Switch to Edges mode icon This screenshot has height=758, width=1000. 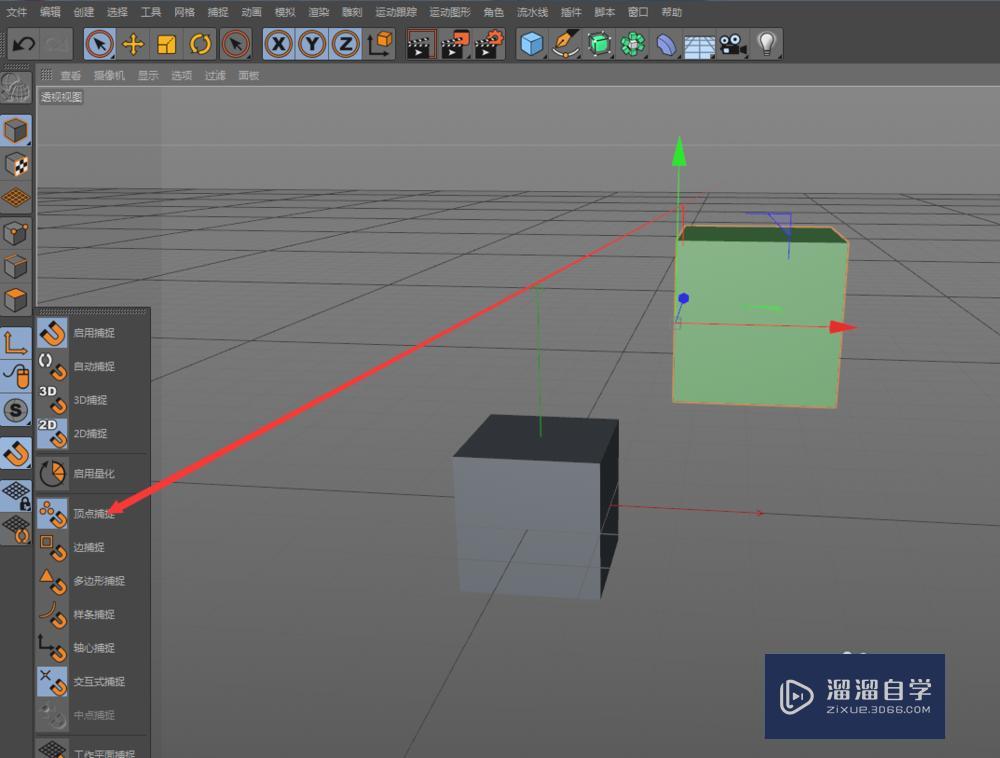coord(16,266)
